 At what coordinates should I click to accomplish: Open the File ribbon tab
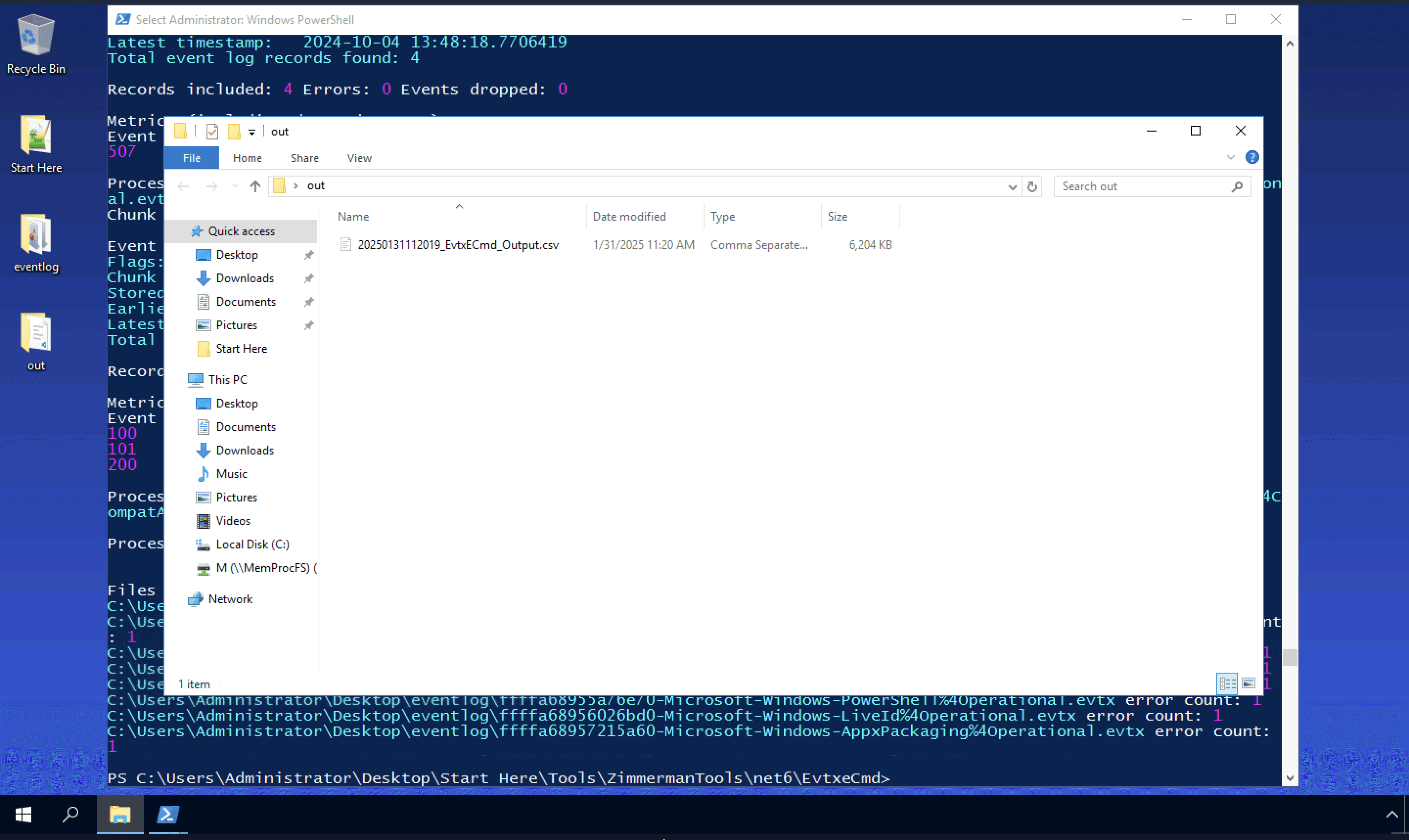coord(191,158)
